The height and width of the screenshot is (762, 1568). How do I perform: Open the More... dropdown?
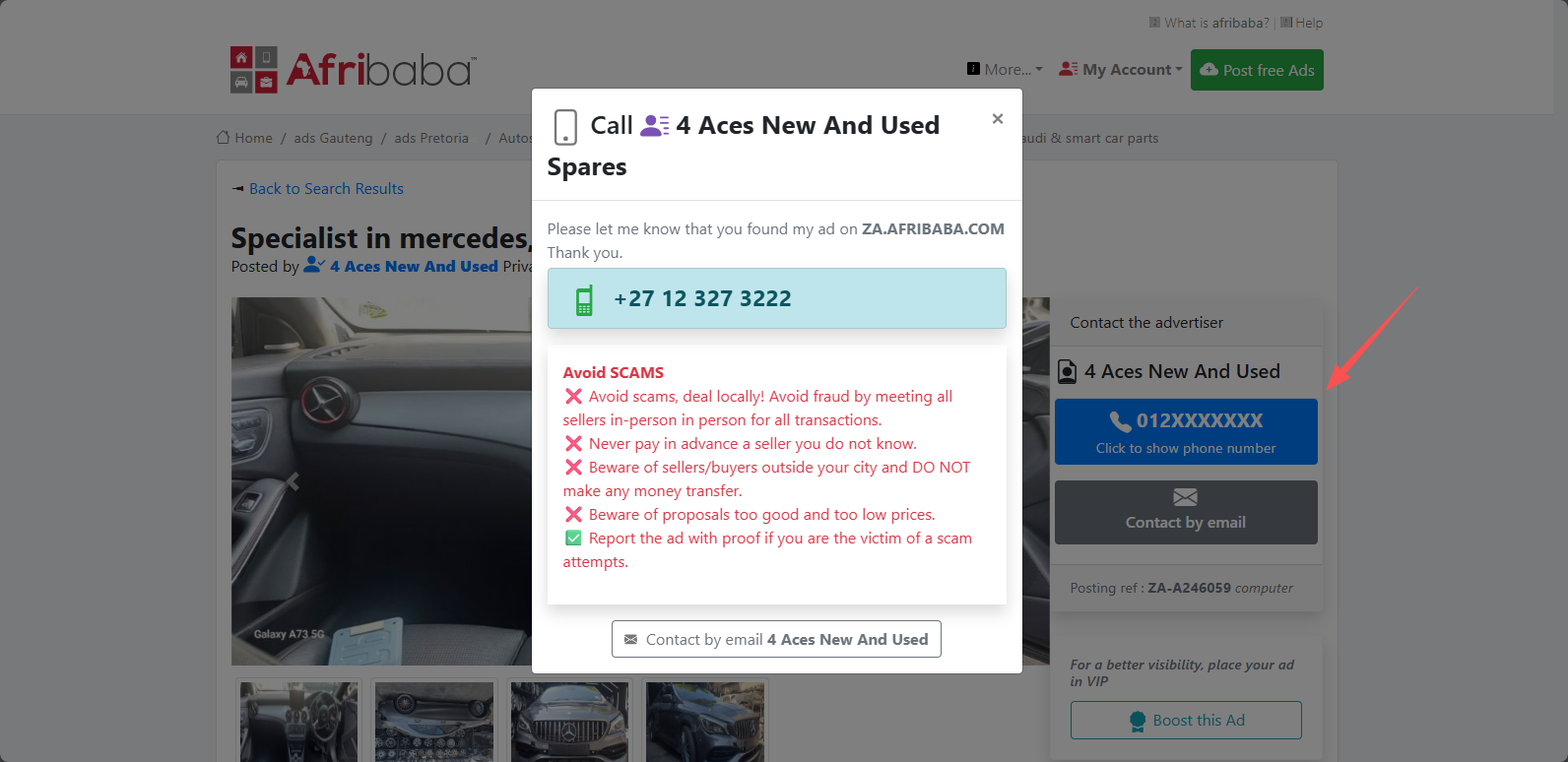click(1005, 69)
